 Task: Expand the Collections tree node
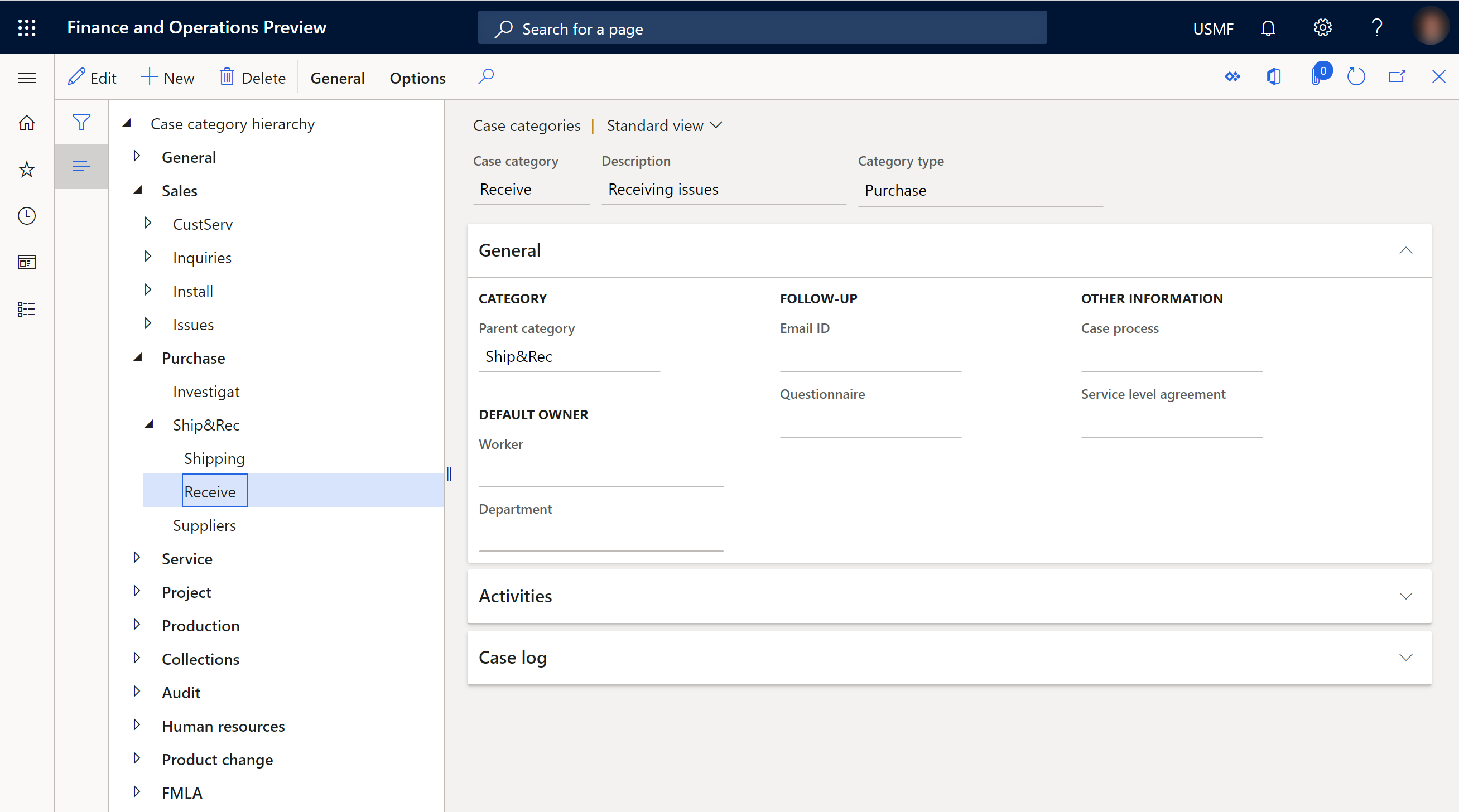point(137,658)
